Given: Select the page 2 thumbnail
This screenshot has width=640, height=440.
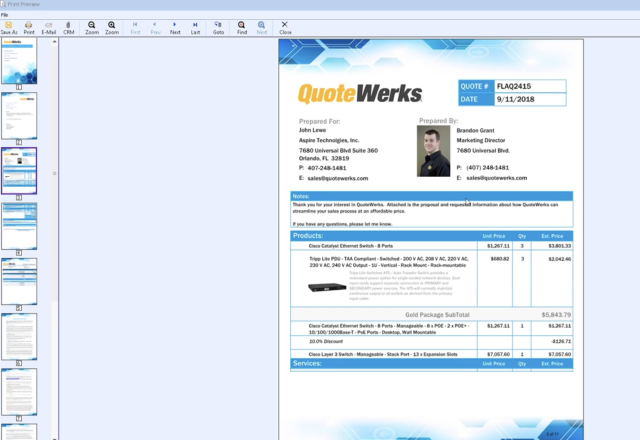Looking at the screenshot, I should [x=19, y=116].
